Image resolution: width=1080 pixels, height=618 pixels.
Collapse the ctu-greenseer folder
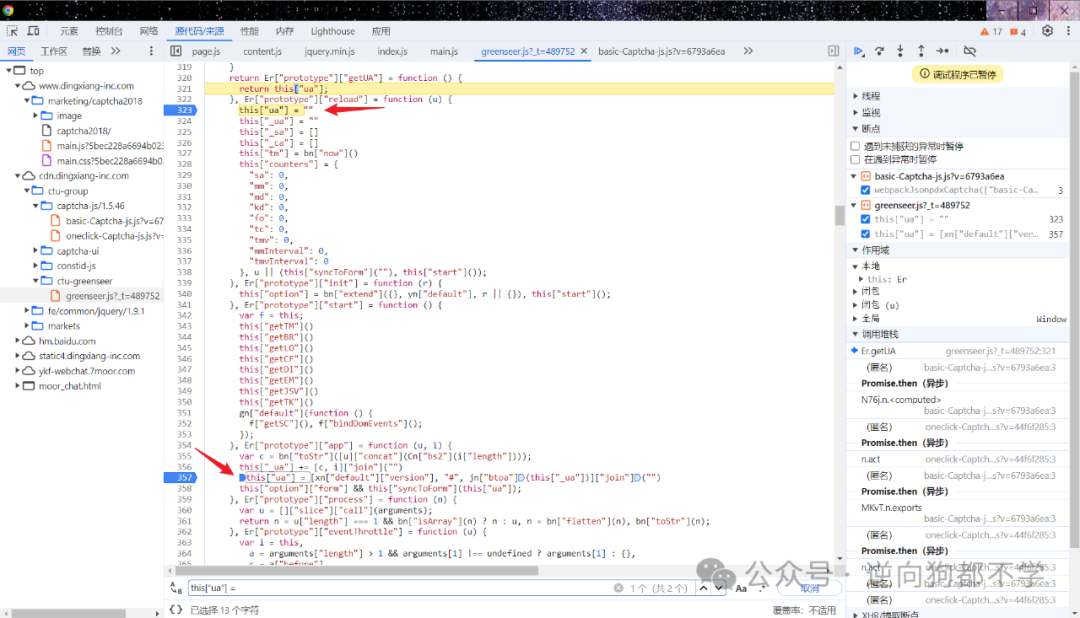click(36, 281)
